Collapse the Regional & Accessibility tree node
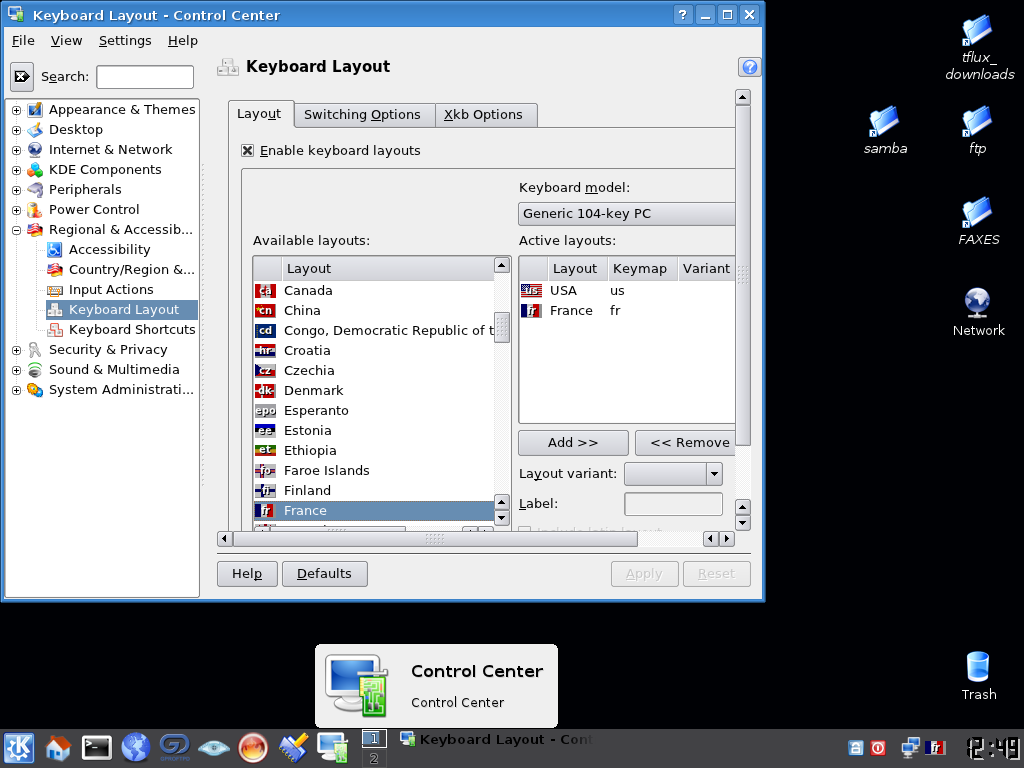The width and height of the screenshot is (1024, 768). point(17,230)
